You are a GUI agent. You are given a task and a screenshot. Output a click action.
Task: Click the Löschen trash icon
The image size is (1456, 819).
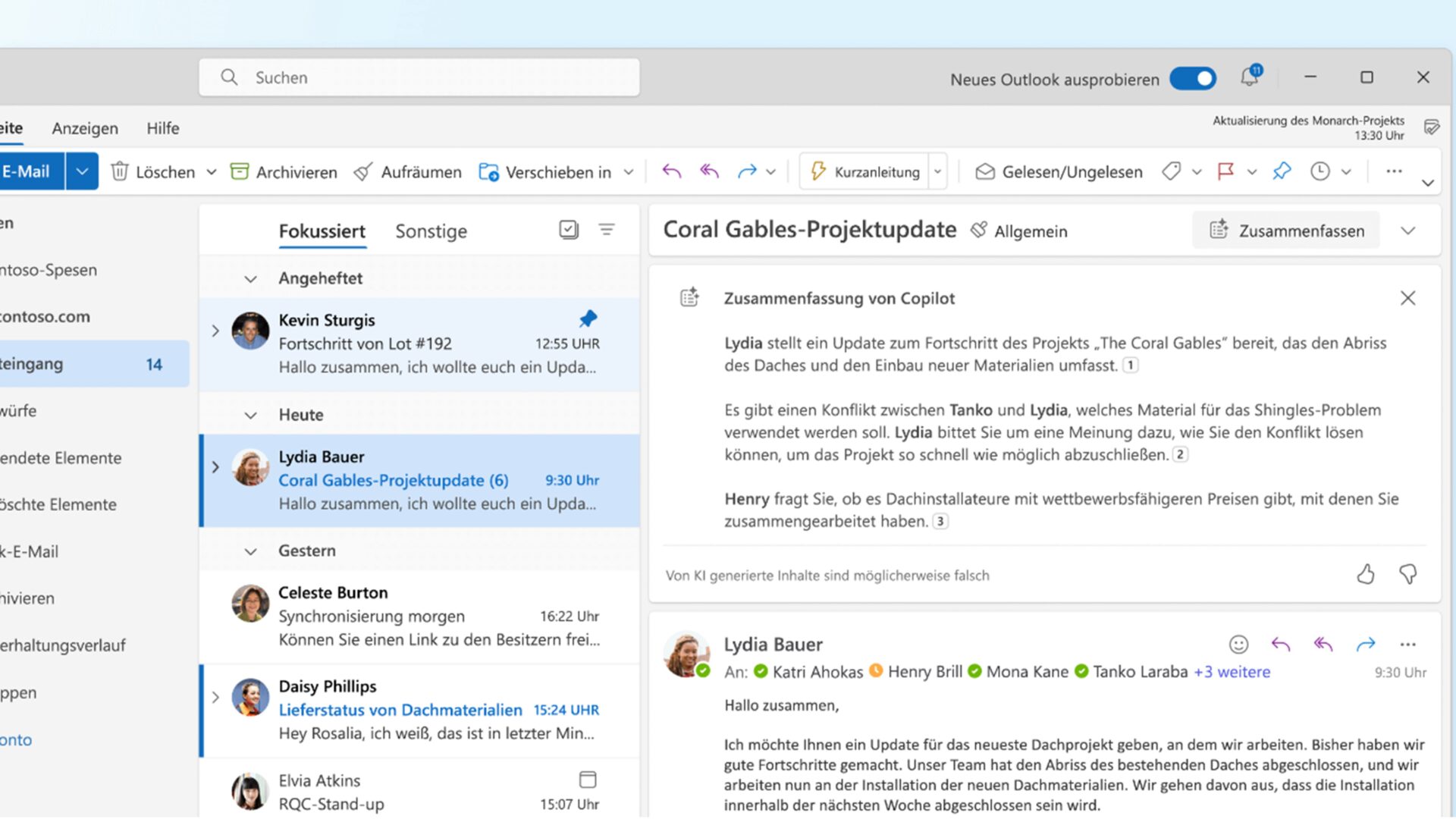click(120, 171)
